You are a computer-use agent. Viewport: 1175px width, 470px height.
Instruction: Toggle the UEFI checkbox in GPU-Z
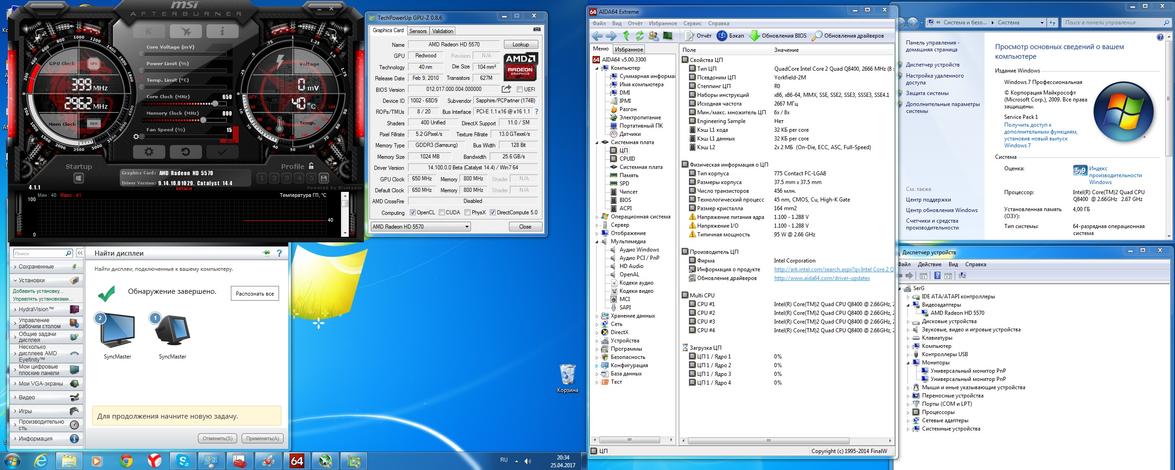[519, 89]
